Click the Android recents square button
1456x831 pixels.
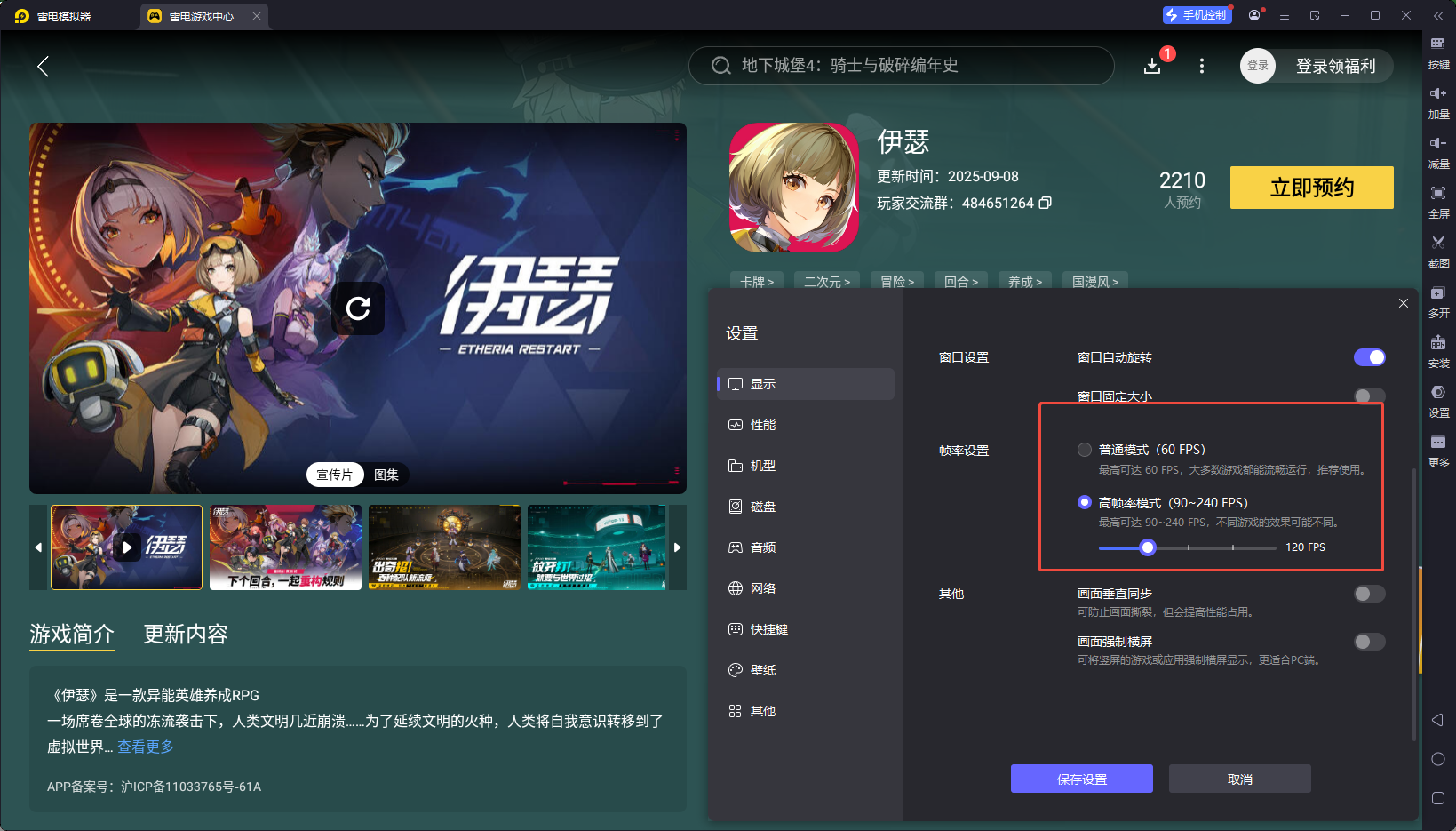pyautogui.click(x=1438, y=798)
